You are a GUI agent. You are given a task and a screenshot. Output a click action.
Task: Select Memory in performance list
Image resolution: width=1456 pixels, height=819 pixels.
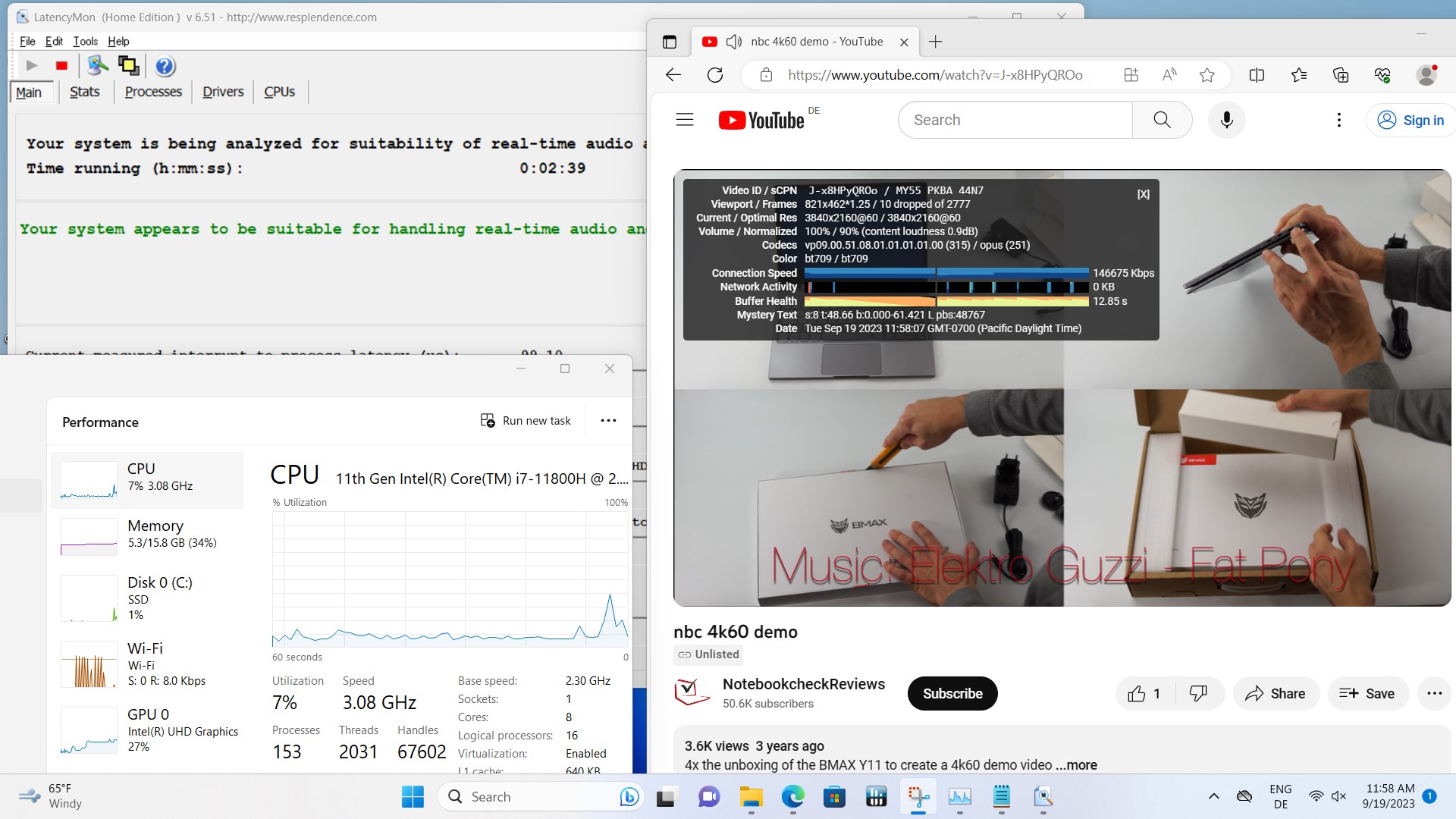147,536
